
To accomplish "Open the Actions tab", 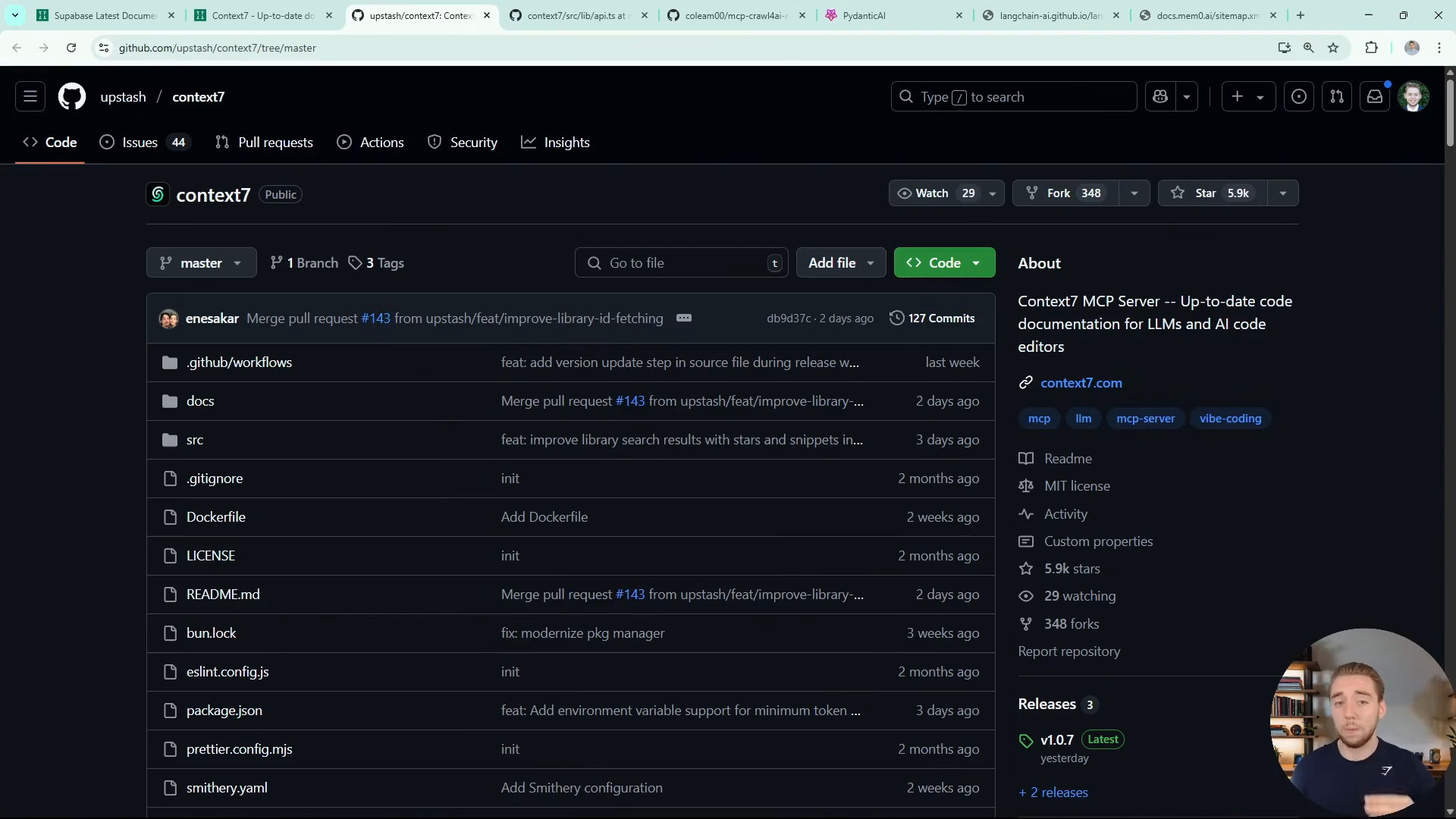I will point(370,143).
